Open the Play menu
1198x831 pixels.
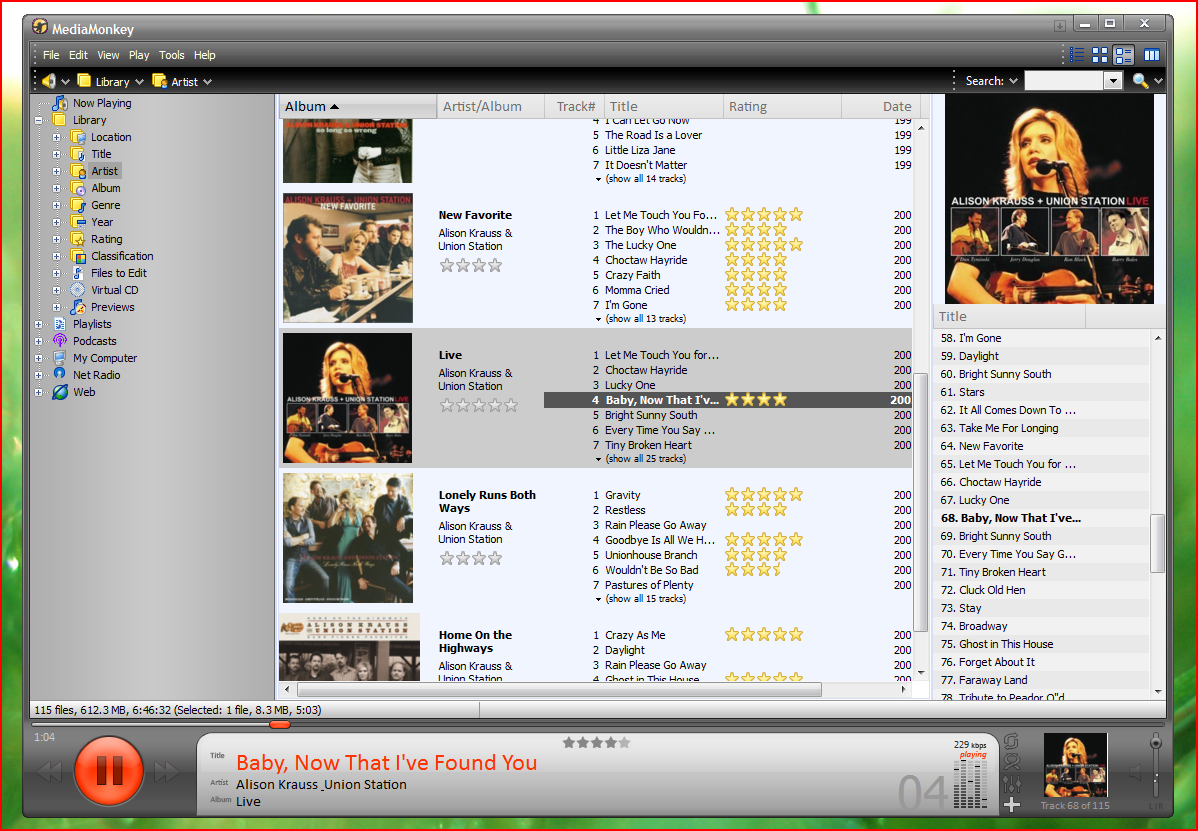click(139, 55)
